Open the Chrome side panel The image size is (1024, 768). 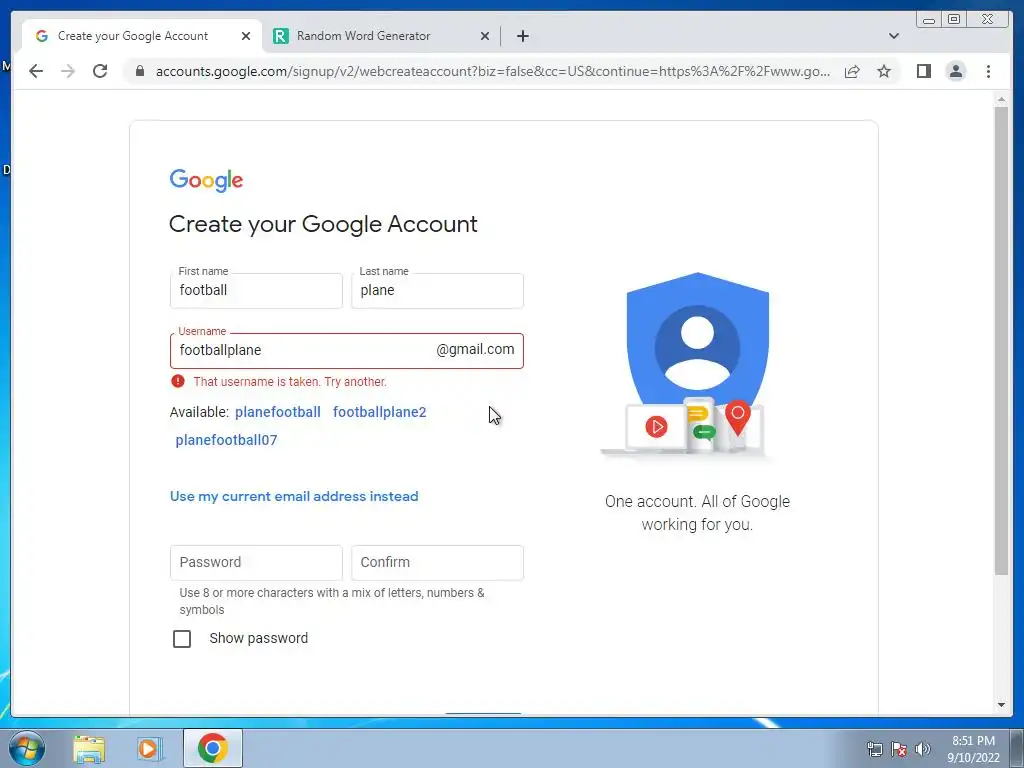[x=923, y=71]
